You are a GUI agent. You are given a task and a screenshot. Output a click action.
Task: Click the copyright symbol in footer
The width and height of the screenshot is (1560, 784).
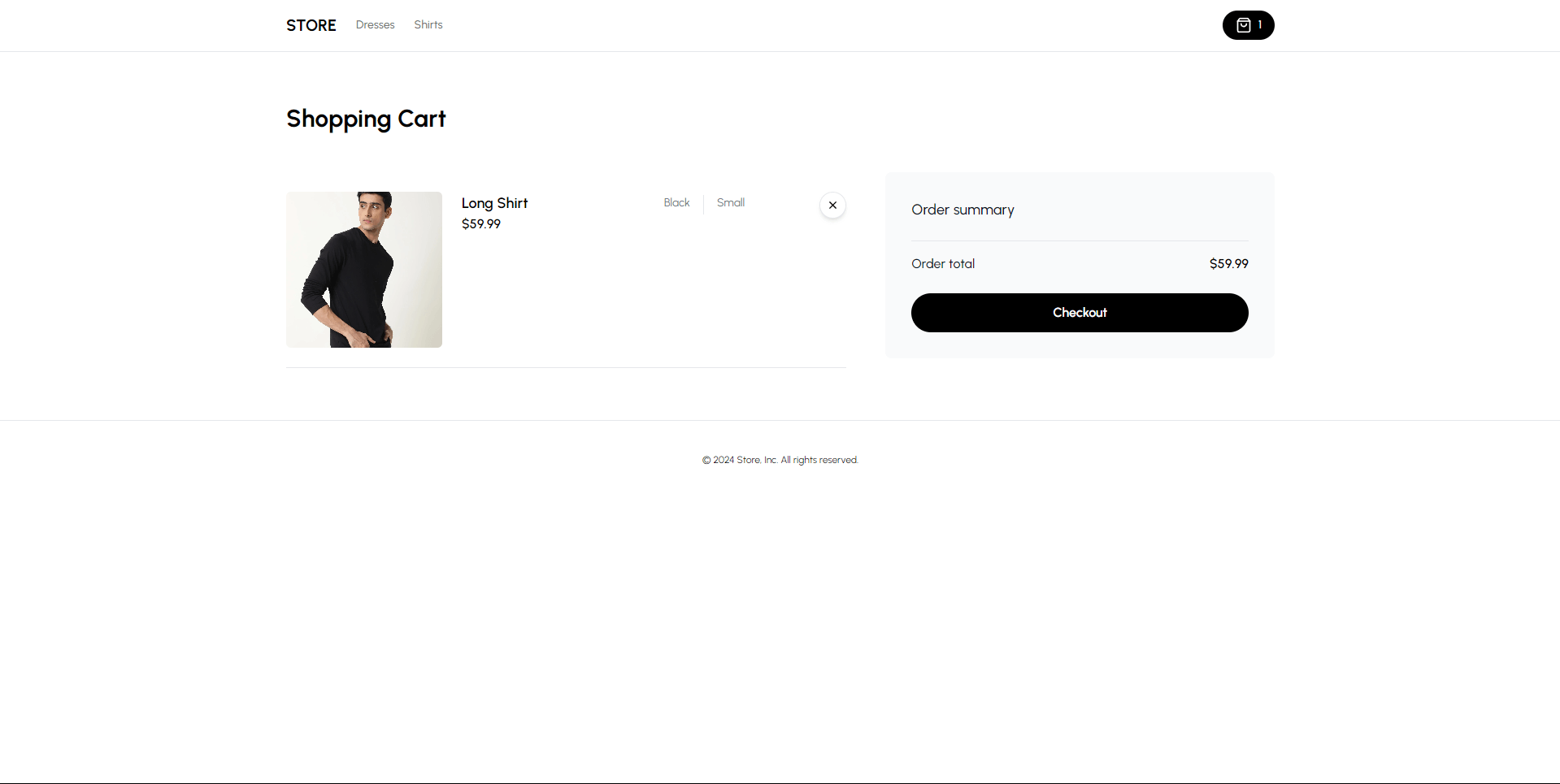[x=706, y=461]
